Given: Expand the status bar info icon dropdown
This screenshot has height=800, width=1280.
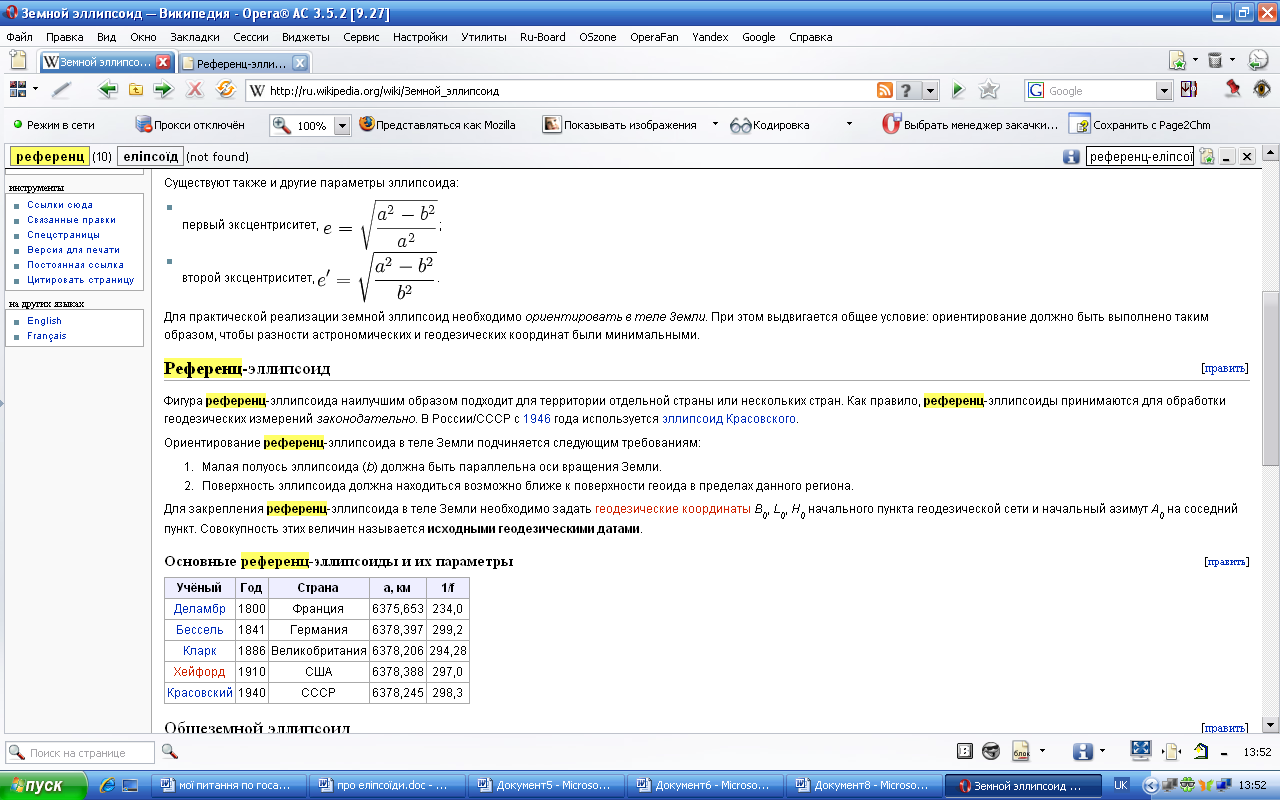Looking at the screenshot, I should [x=1102, y=751].
